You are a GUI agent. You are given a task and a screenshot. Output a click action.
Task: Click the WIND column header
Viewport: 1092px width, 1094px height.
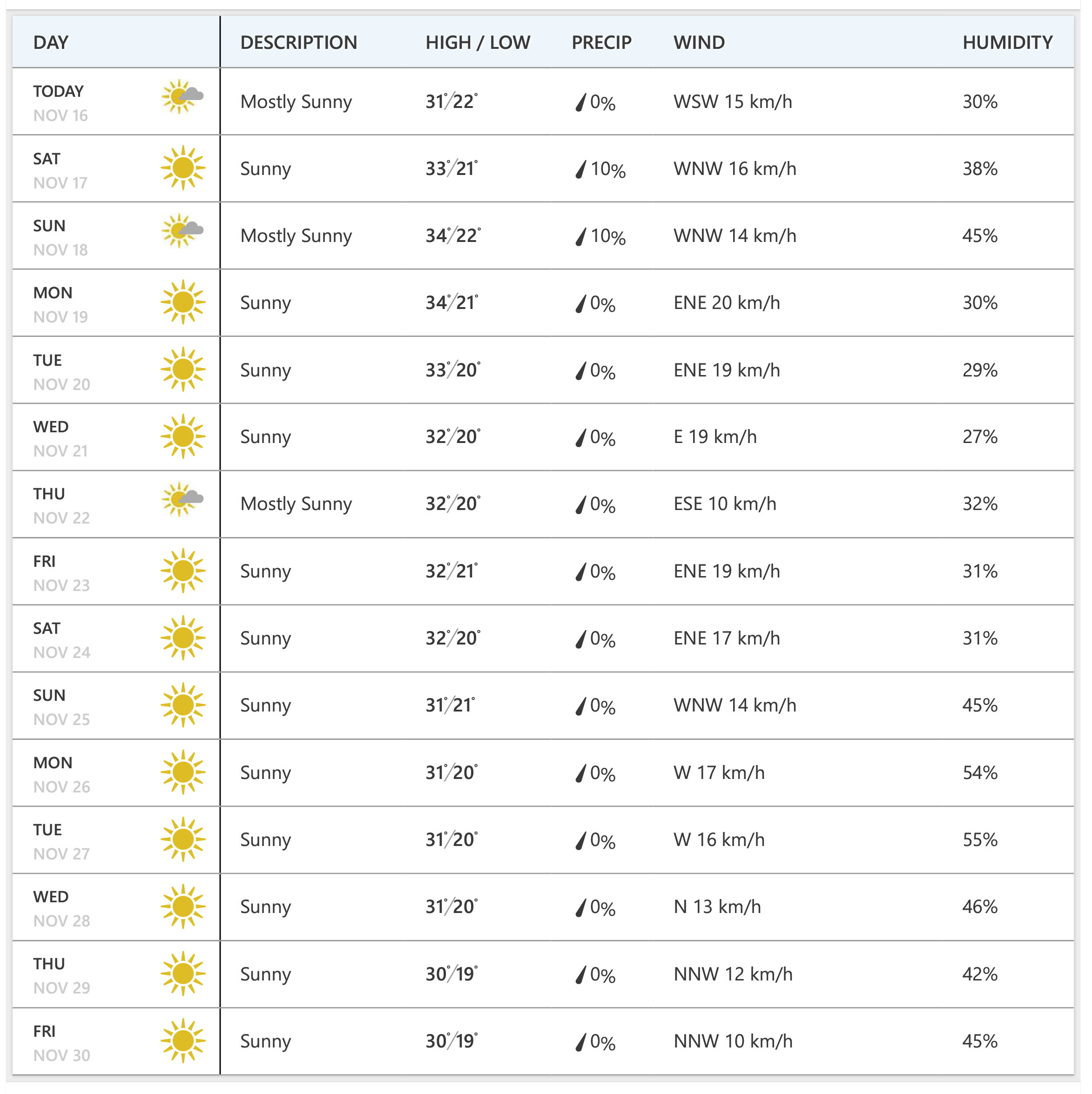tap(699, 42)
